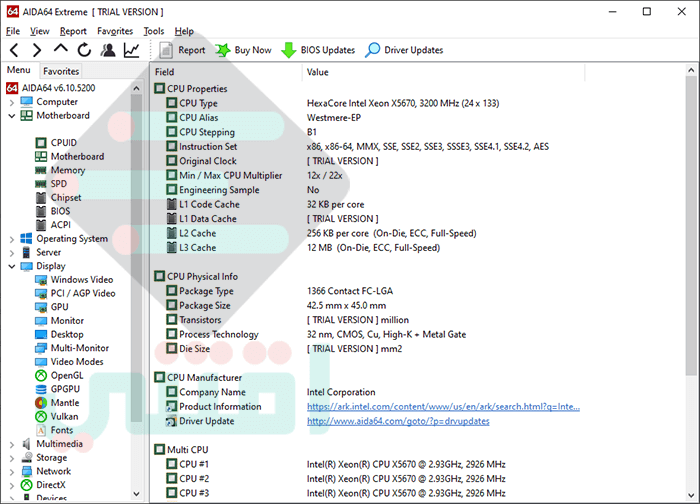Select Motherboard sub-item under Motherboard
Viewport: 700px width, 504px height.
pos(70,156)
